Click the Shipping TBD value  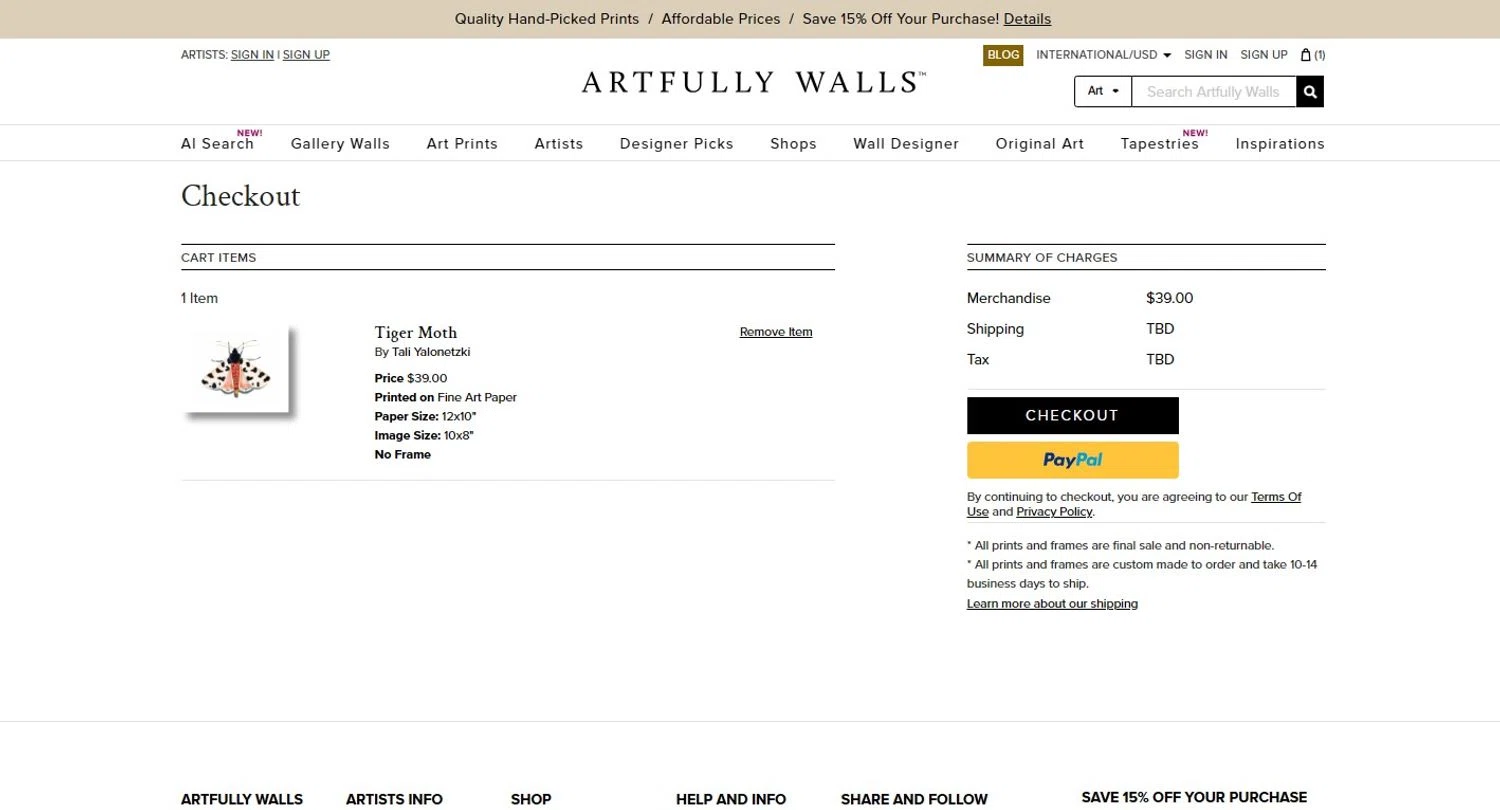(1160, 329)
